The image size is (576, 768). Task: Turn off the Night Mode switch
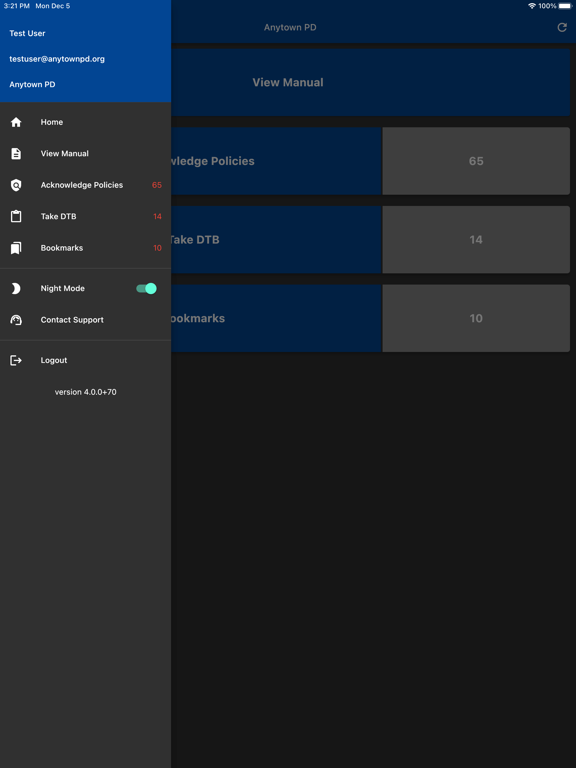tap(146, 288)
